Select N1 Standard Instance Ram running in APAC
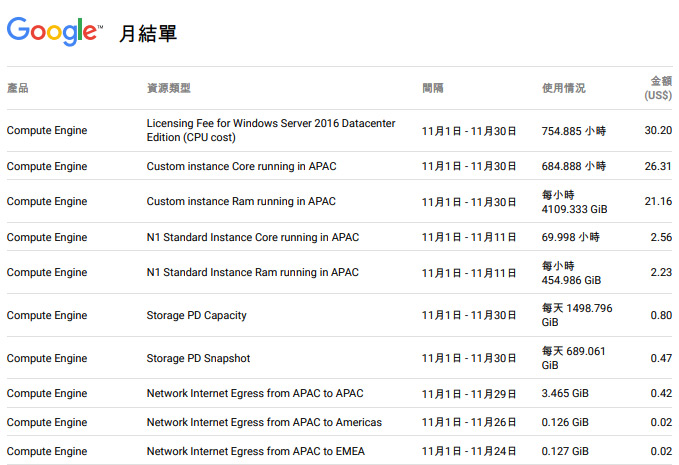 tap(252, 272)
